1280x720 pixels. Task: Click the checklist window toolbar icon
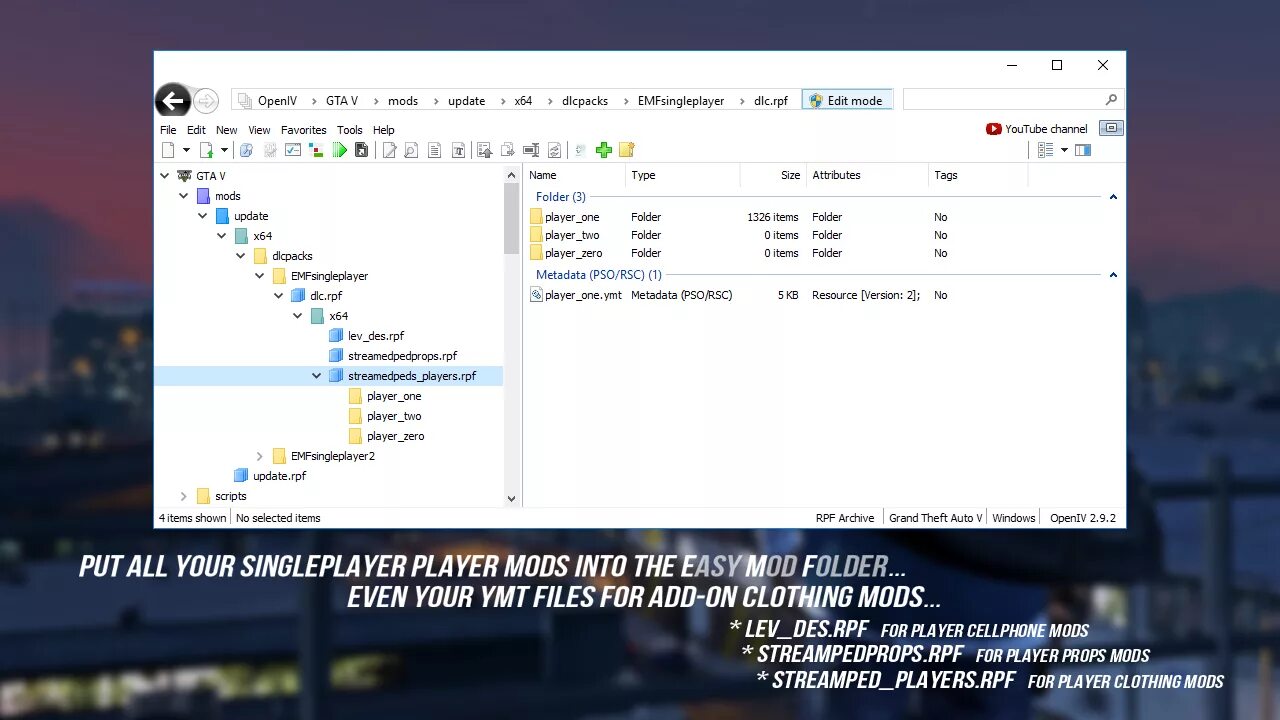[x=293, y=150]
